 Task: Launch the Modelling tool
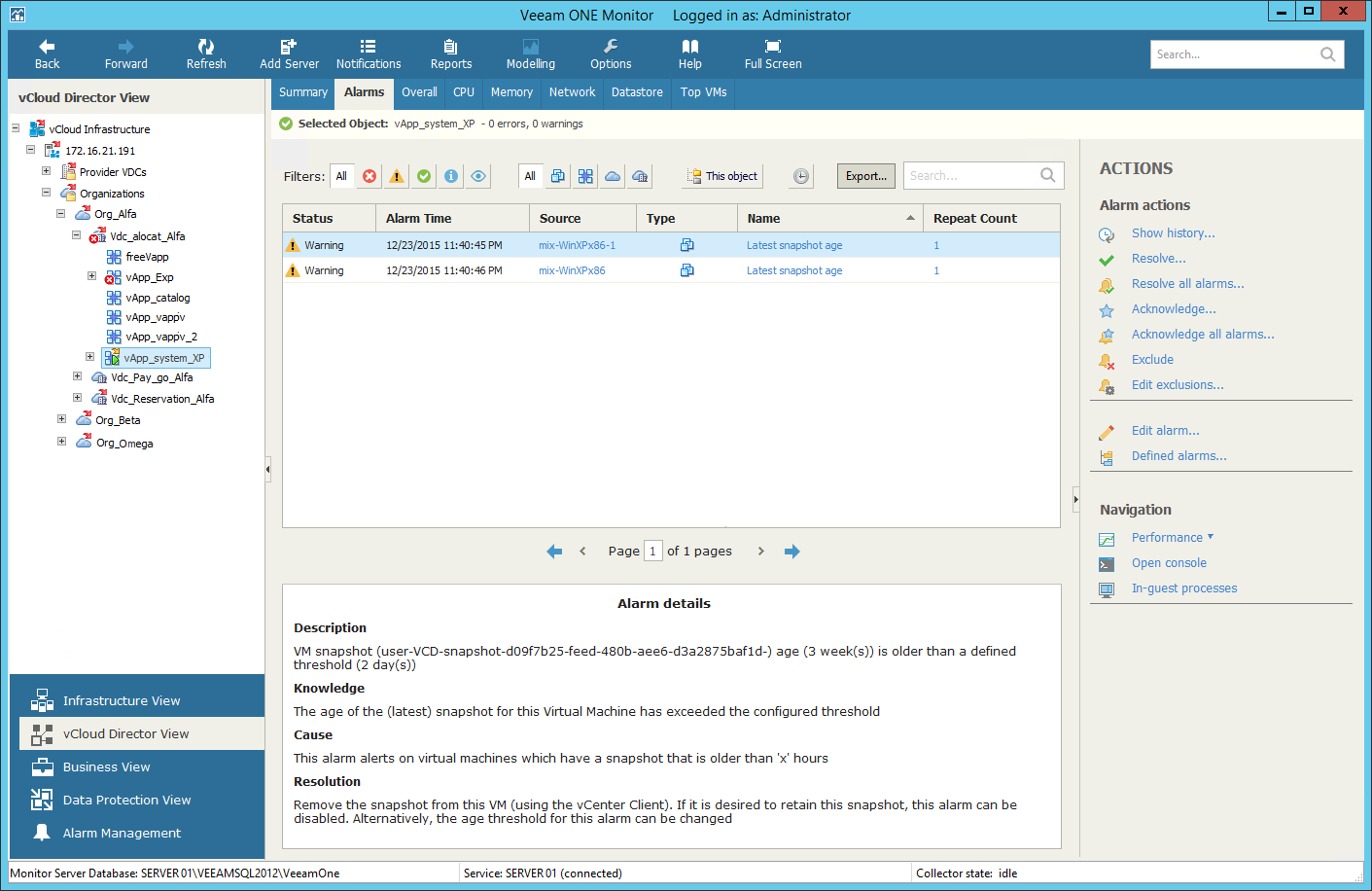point(531,54)
